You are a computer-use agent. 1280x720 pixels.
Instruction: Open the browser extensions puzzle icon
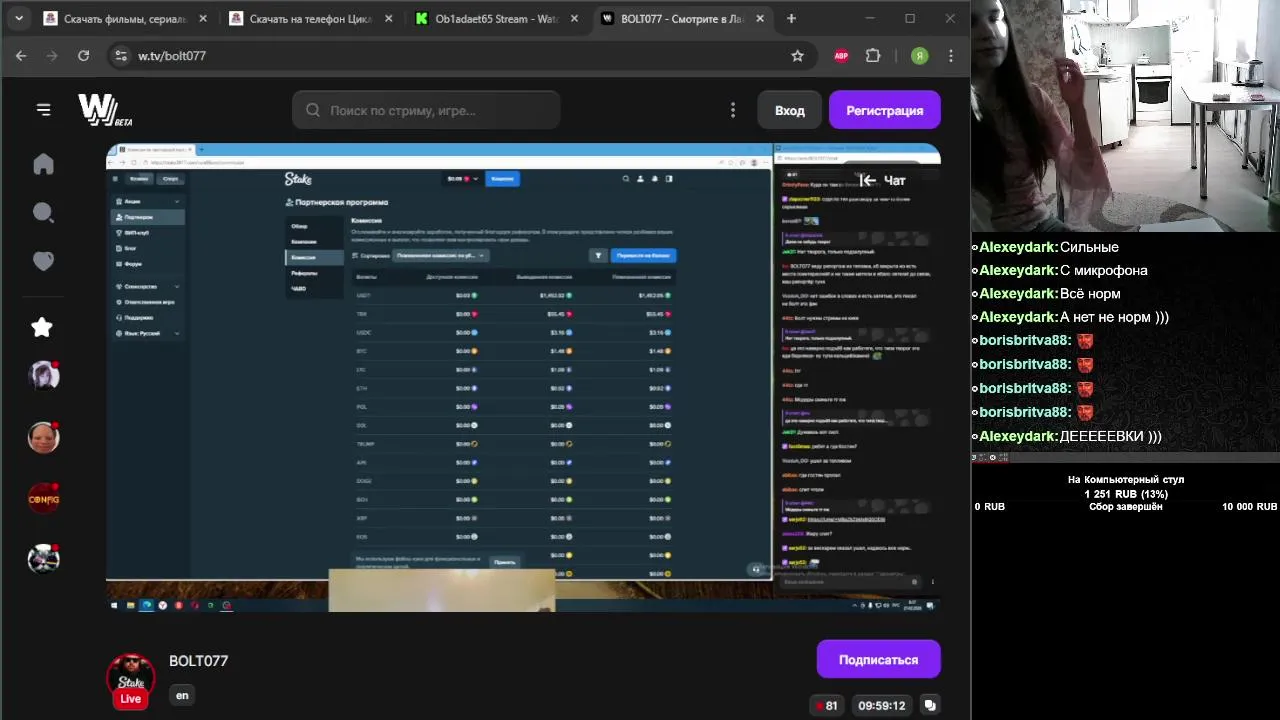point(873,56)
